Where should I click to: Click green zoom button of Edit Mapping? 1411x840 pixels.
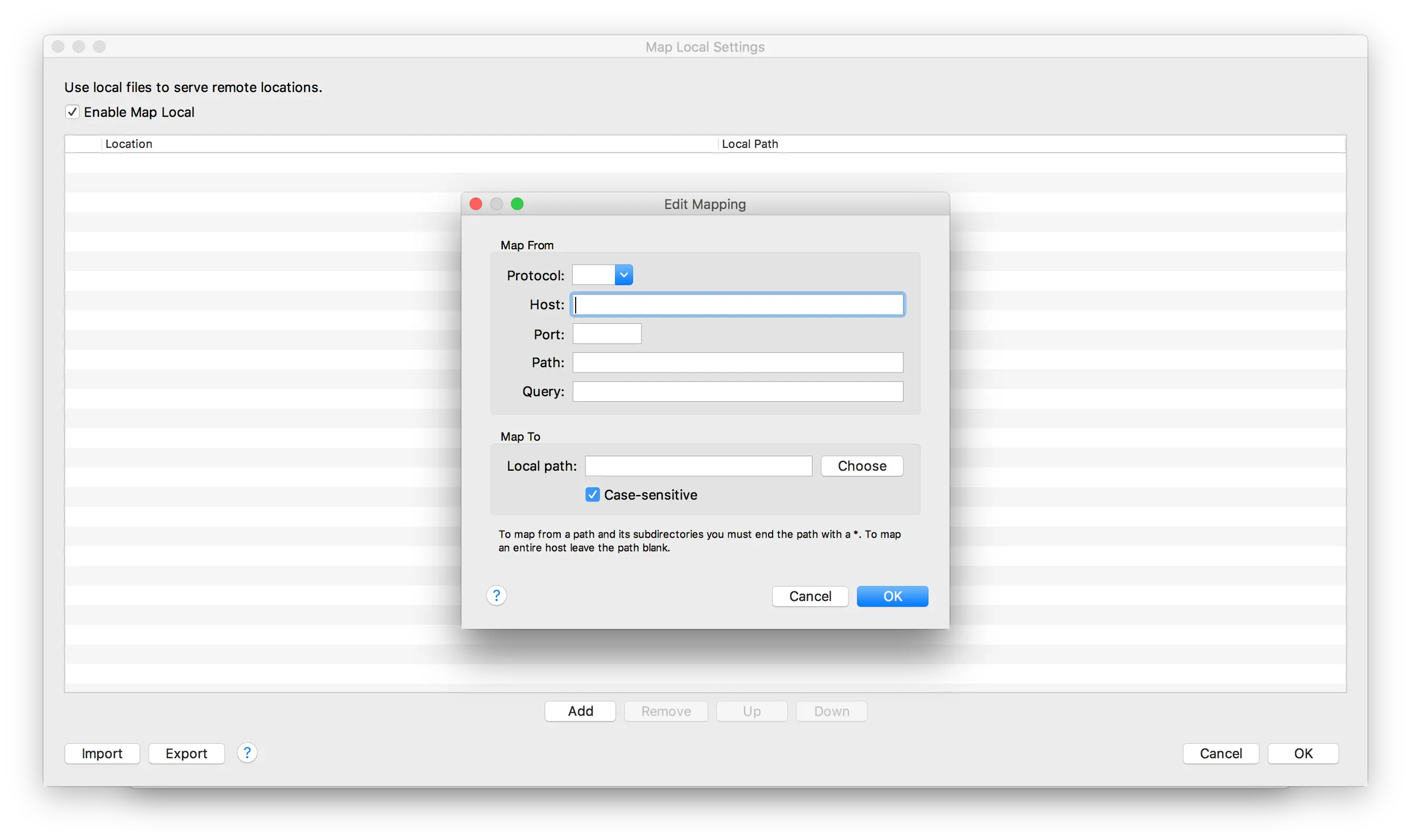click(x=517, y=204)
